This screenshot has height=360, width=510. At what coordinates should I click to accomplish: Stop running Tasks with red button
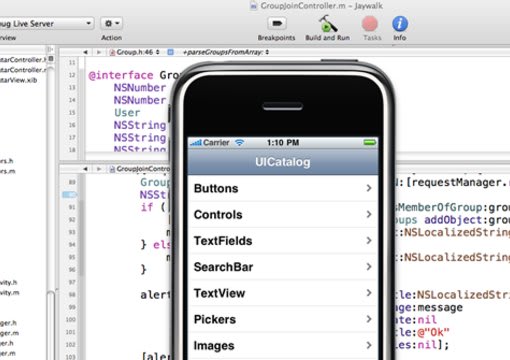coord(370,24)
